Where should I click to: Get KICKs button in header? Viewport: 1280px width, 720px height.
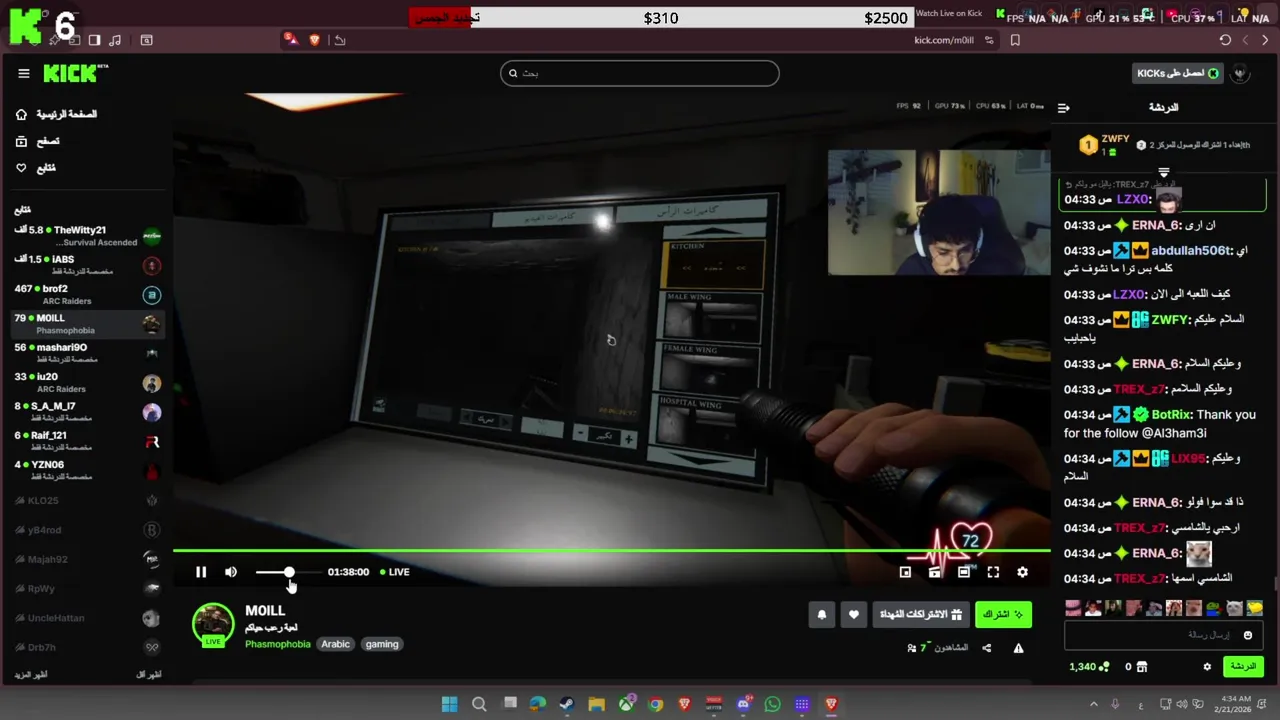coord(1178,73)
